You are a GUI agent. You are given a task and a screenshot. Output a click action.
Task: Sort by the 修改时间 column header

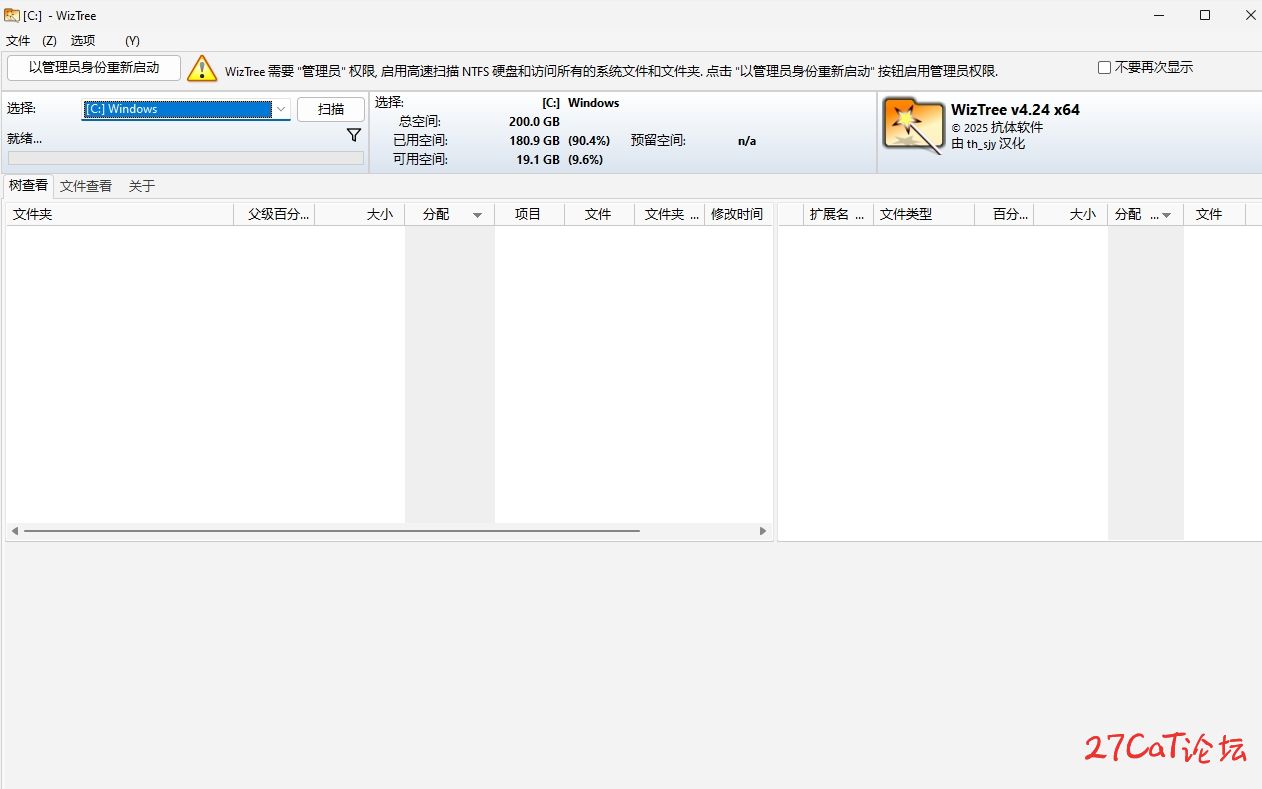pos(738,214)
